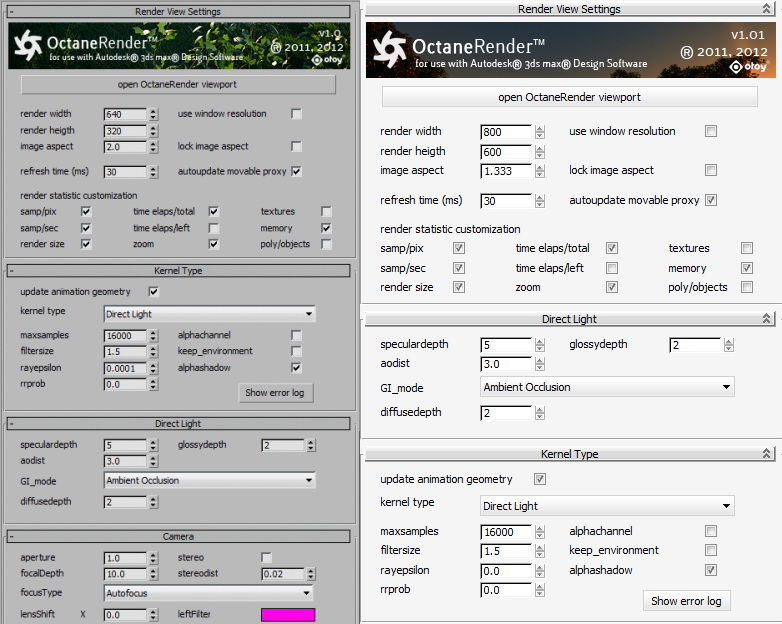Click left maxsamples field showing 16000
The width and height of the screenshot is (782, 624).
(x=126, y=336)
